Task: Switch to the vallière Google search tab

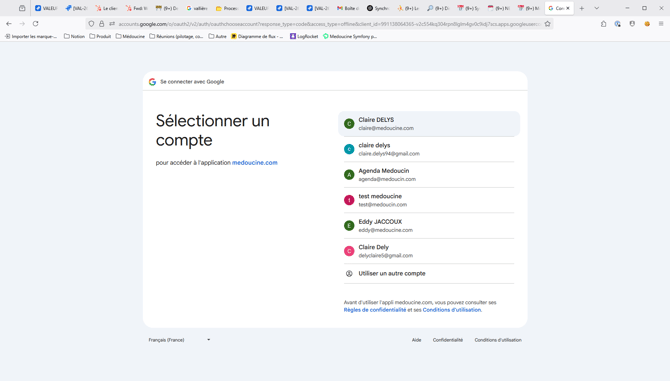Action: click(x=197, y=8)
